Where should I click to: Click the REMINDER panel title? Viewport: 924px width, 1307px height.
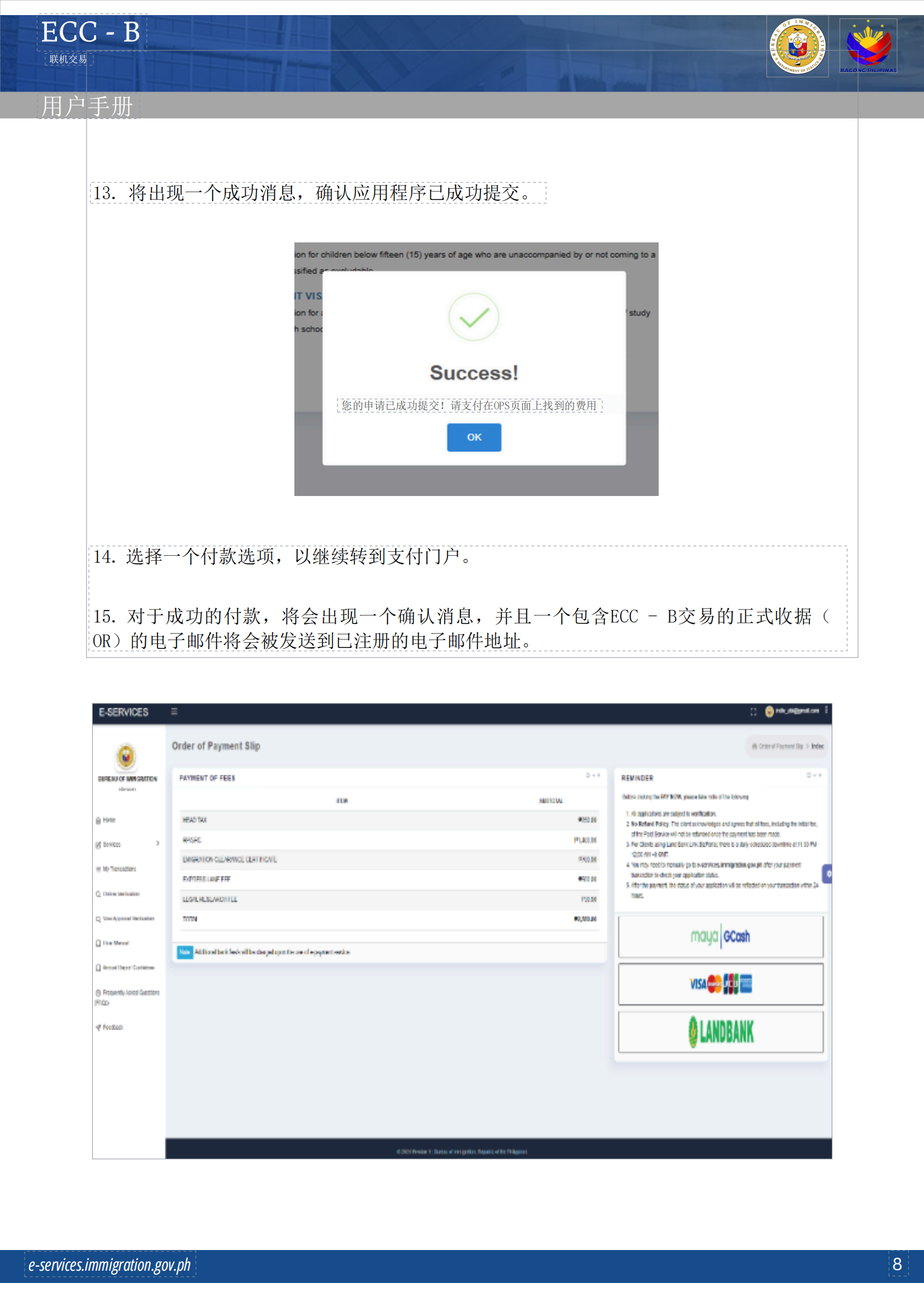pyautogui.click(x=637, y=778)
